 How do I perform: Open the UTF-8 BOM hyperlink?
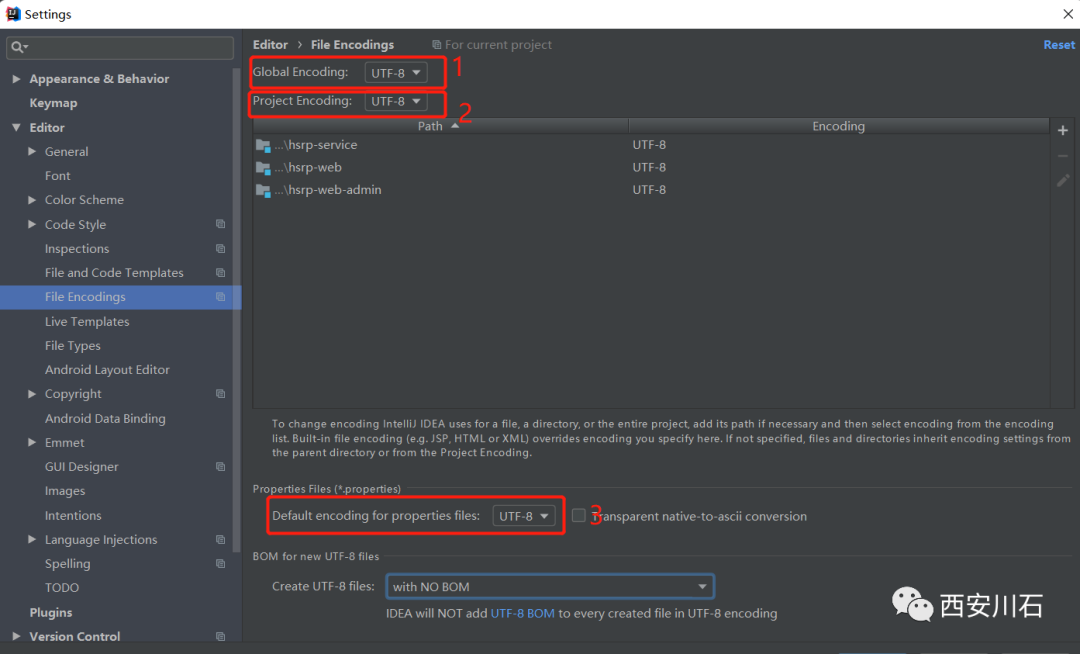tap(522, 613)
